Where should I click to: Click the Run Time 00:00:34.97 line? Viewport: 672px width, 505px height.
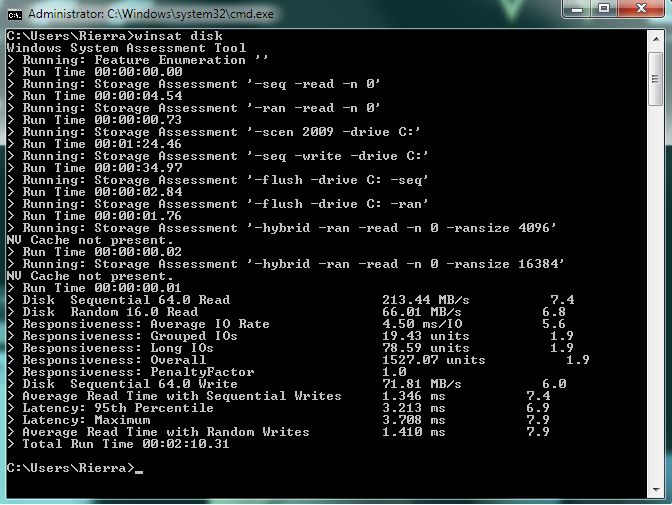[95, 168]
